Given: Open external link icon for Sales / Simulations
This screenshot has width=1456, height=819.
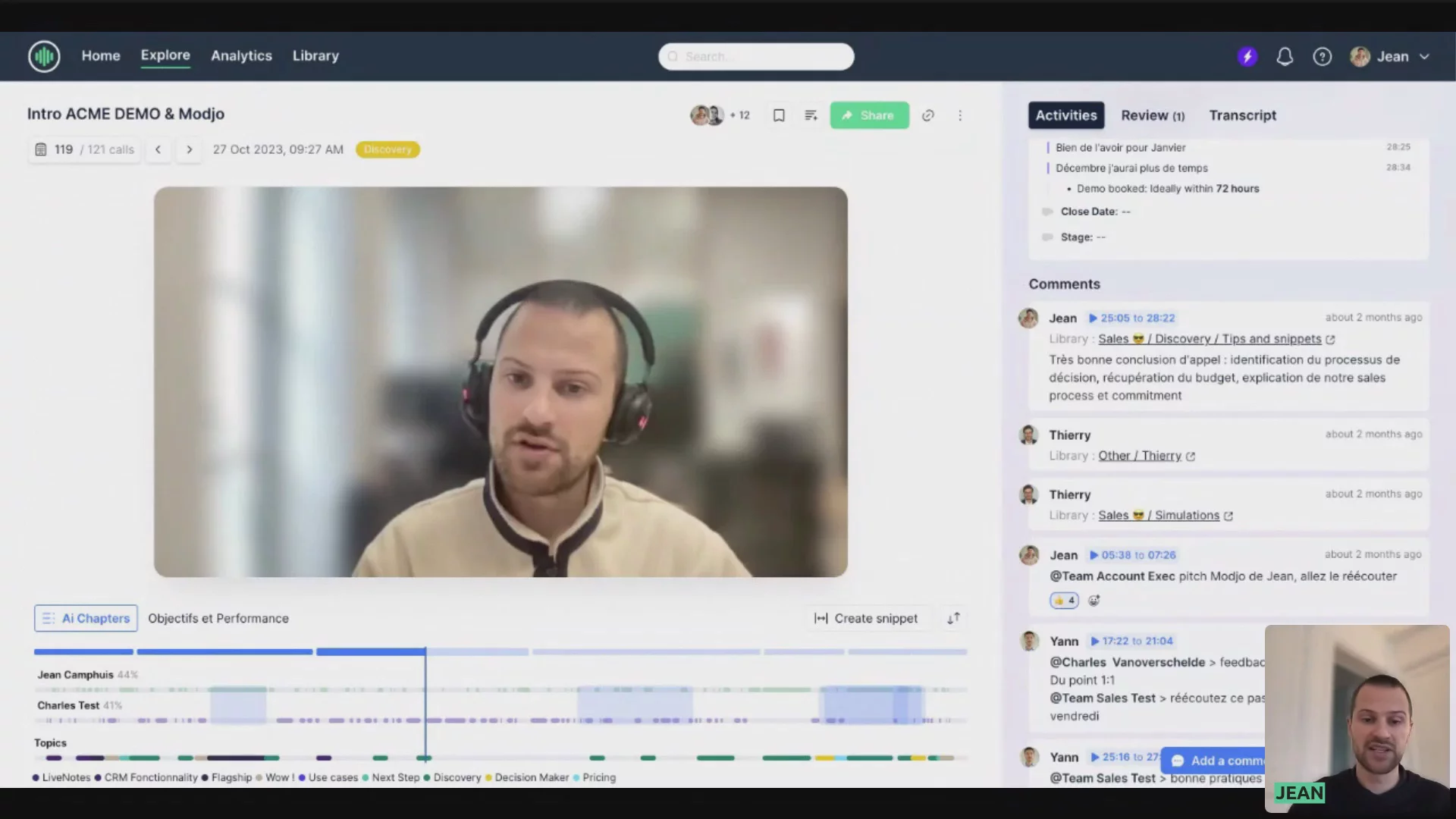Looking at the screenshot, I should point(1228,516).
